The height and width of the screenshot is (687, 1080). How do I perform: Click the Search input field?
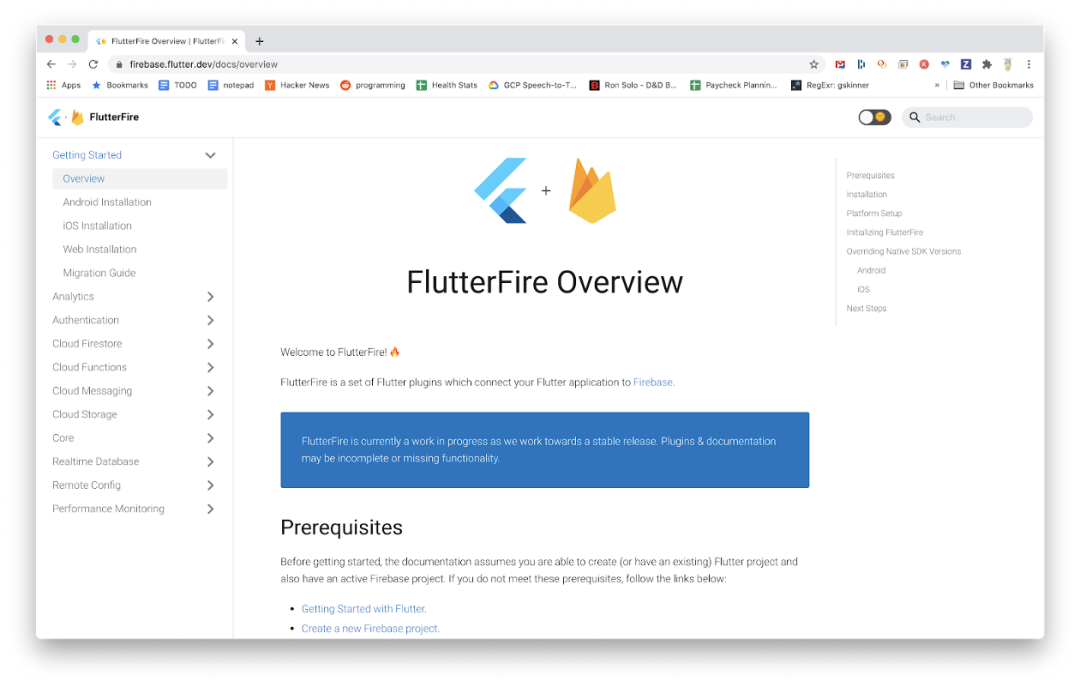click(967, 117)
